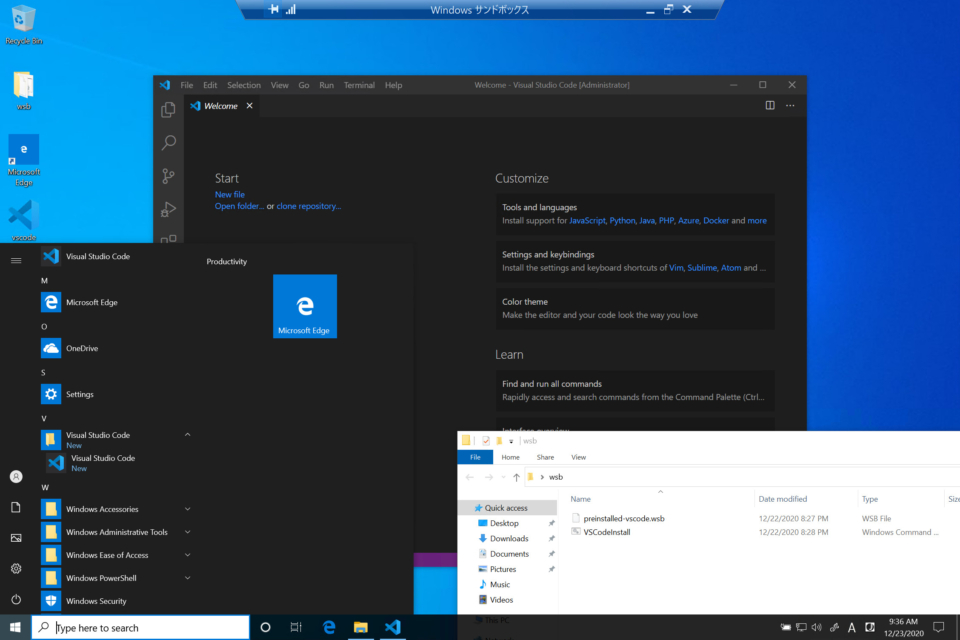Click the Power icon in Start menu
Image resolution: width=960 pixels, height=640 pixels.
[16, 599]
